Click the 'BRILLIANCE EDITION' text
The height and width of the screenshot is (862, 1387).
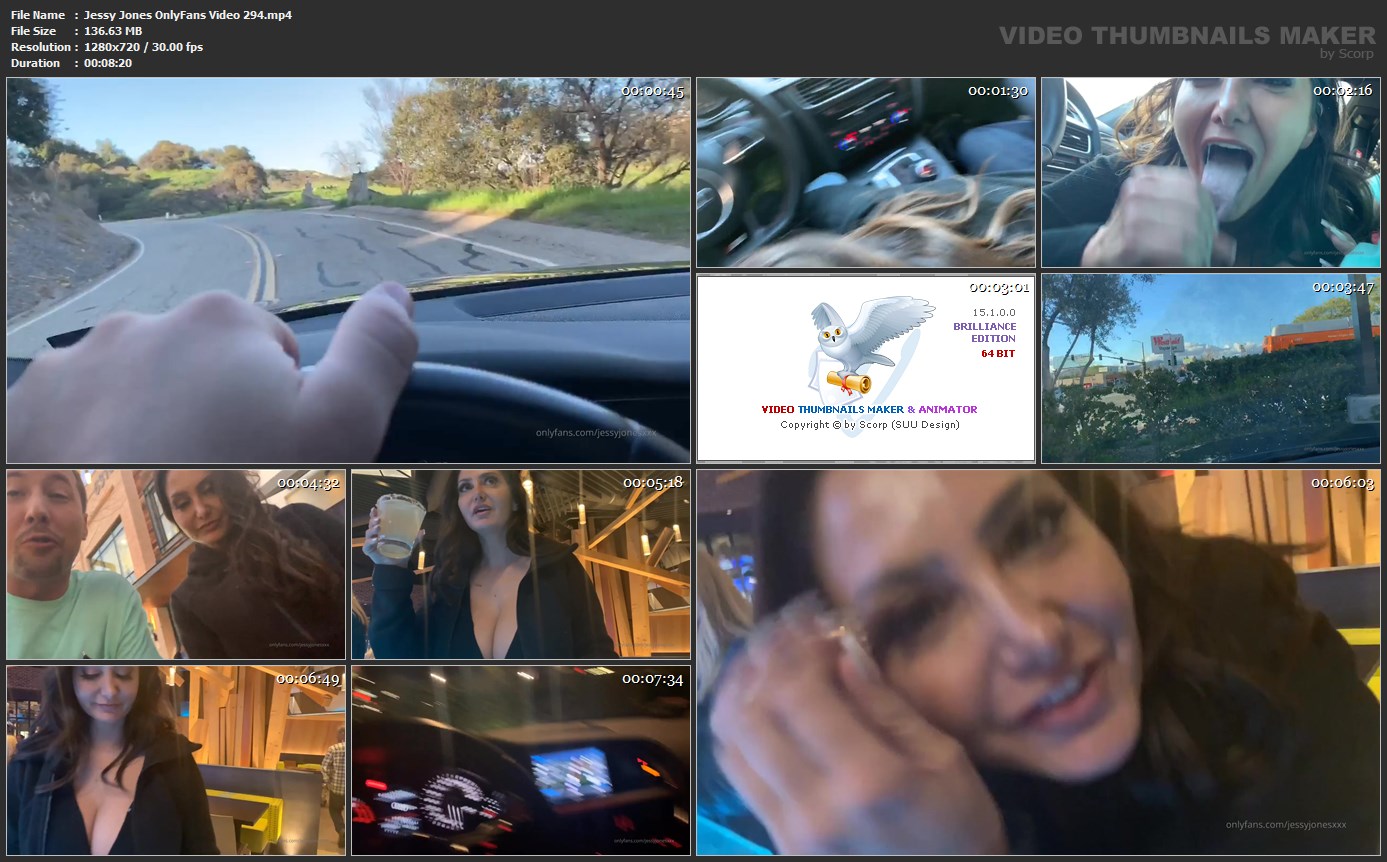pyautogui.click(x=984, y=332)
